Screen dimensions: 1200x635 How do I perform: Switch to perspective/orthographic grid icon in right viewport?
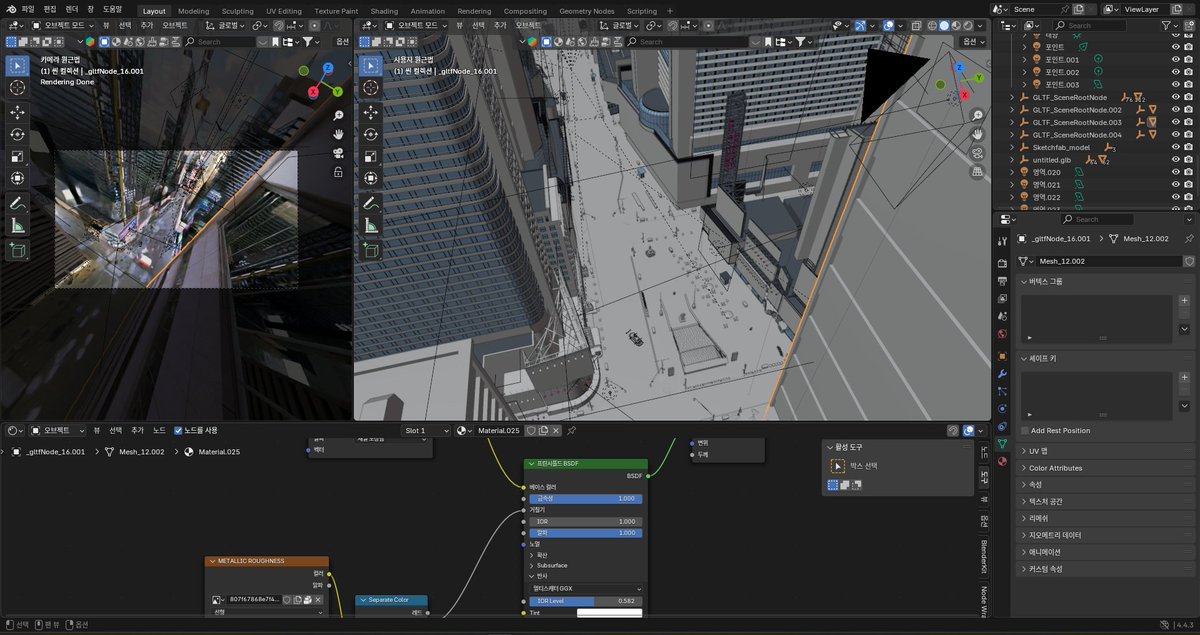(978, 172)
